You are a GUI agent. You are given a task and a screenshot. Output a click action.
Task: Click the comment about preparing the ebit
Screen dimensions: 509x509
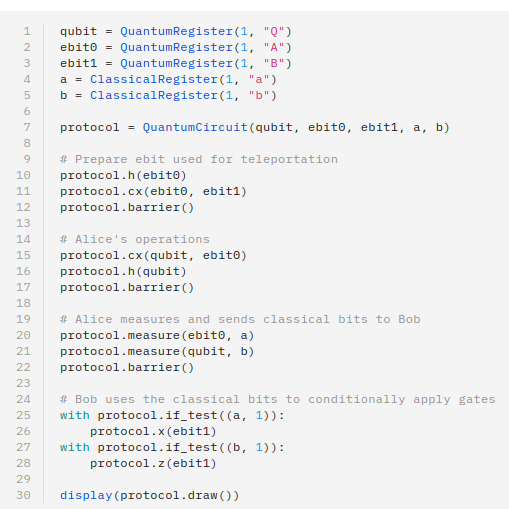(x=199, y=159)
